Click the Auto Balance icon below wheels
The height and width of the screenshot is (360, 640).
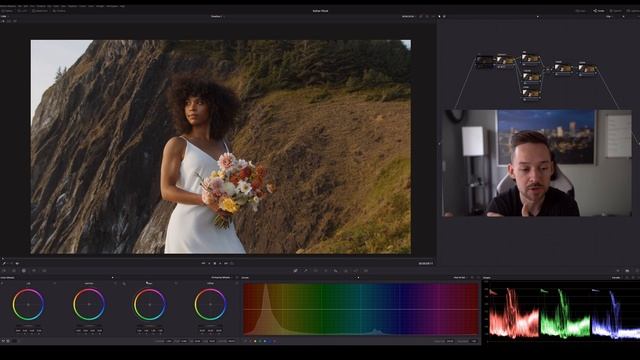(x=4, y=340)
